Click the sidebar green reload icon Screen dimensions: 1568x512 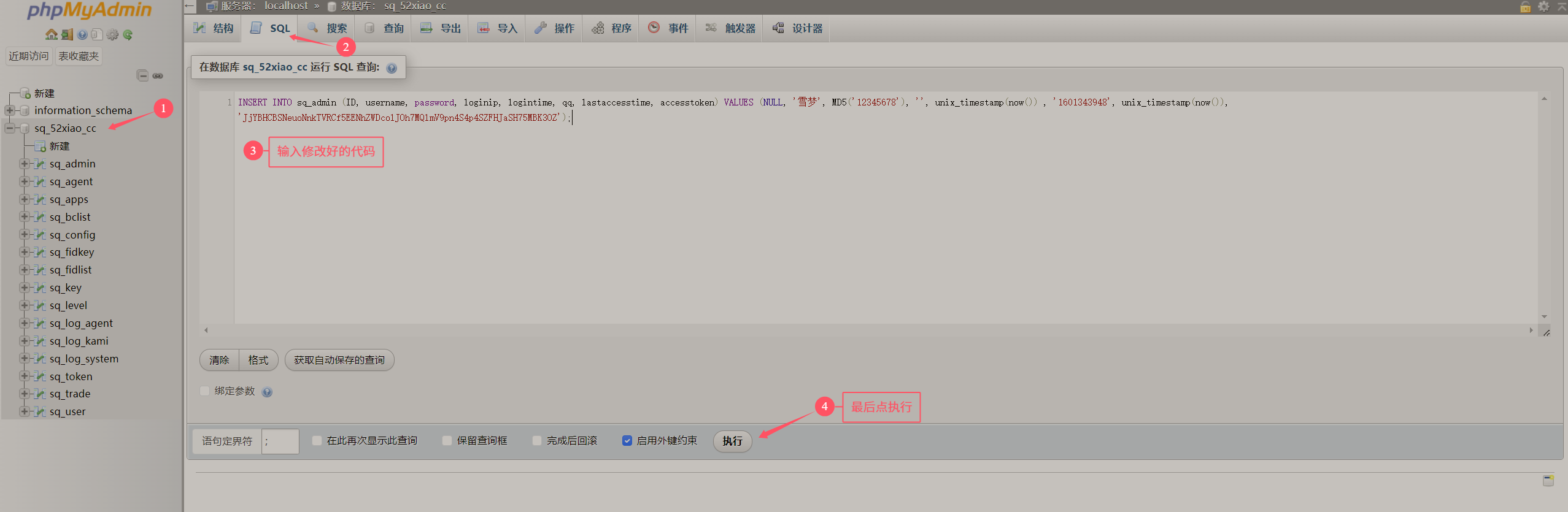(128, 35)
